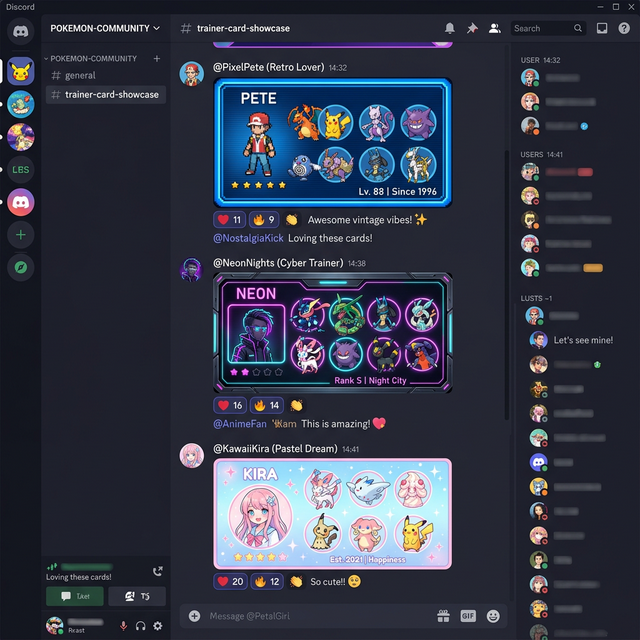Mute microphone in user panel
The height and width of the screenshot is (640, 640).
click(x=123, y=626)
